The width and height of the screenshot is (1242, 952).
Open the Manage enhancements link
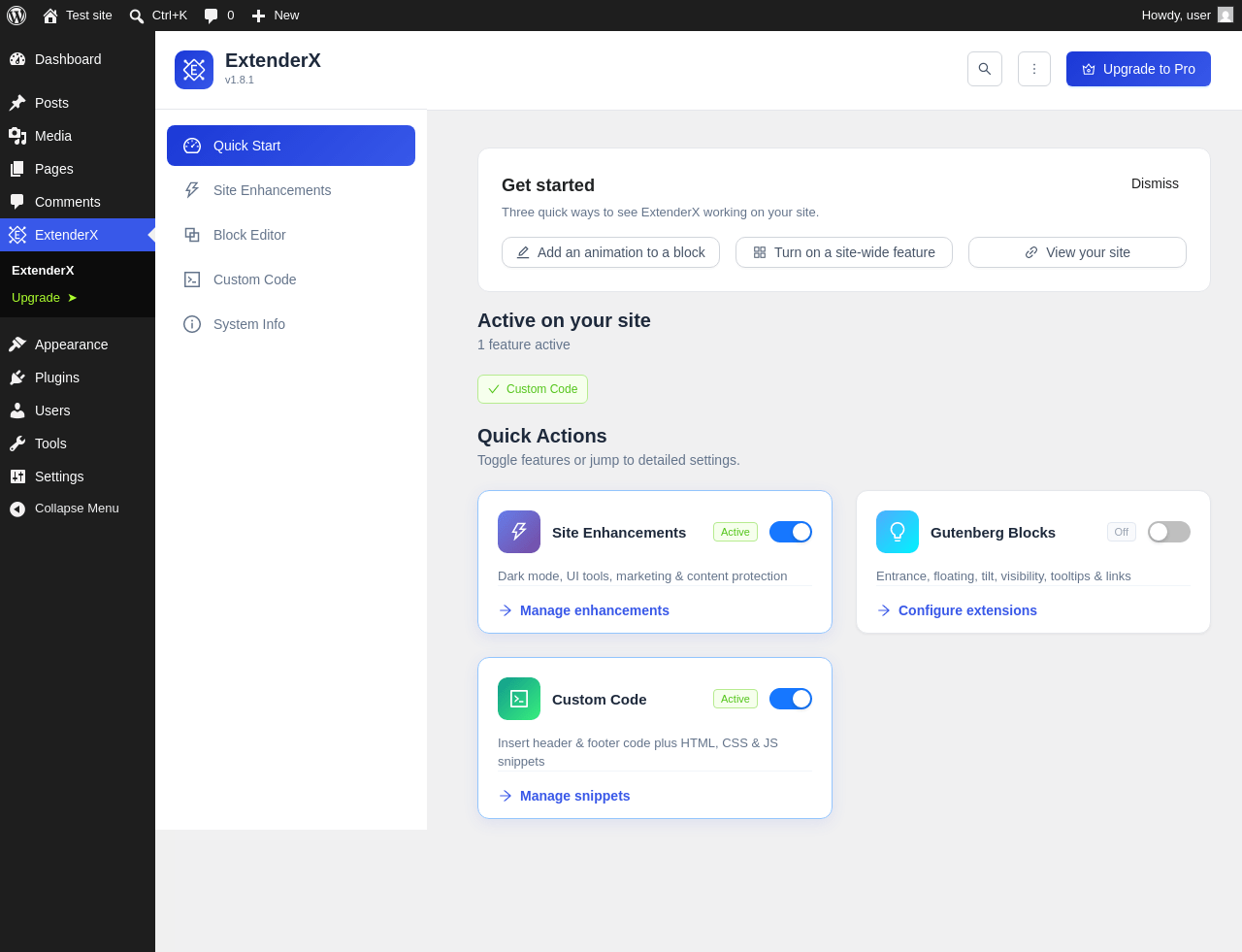pos(584,610)
